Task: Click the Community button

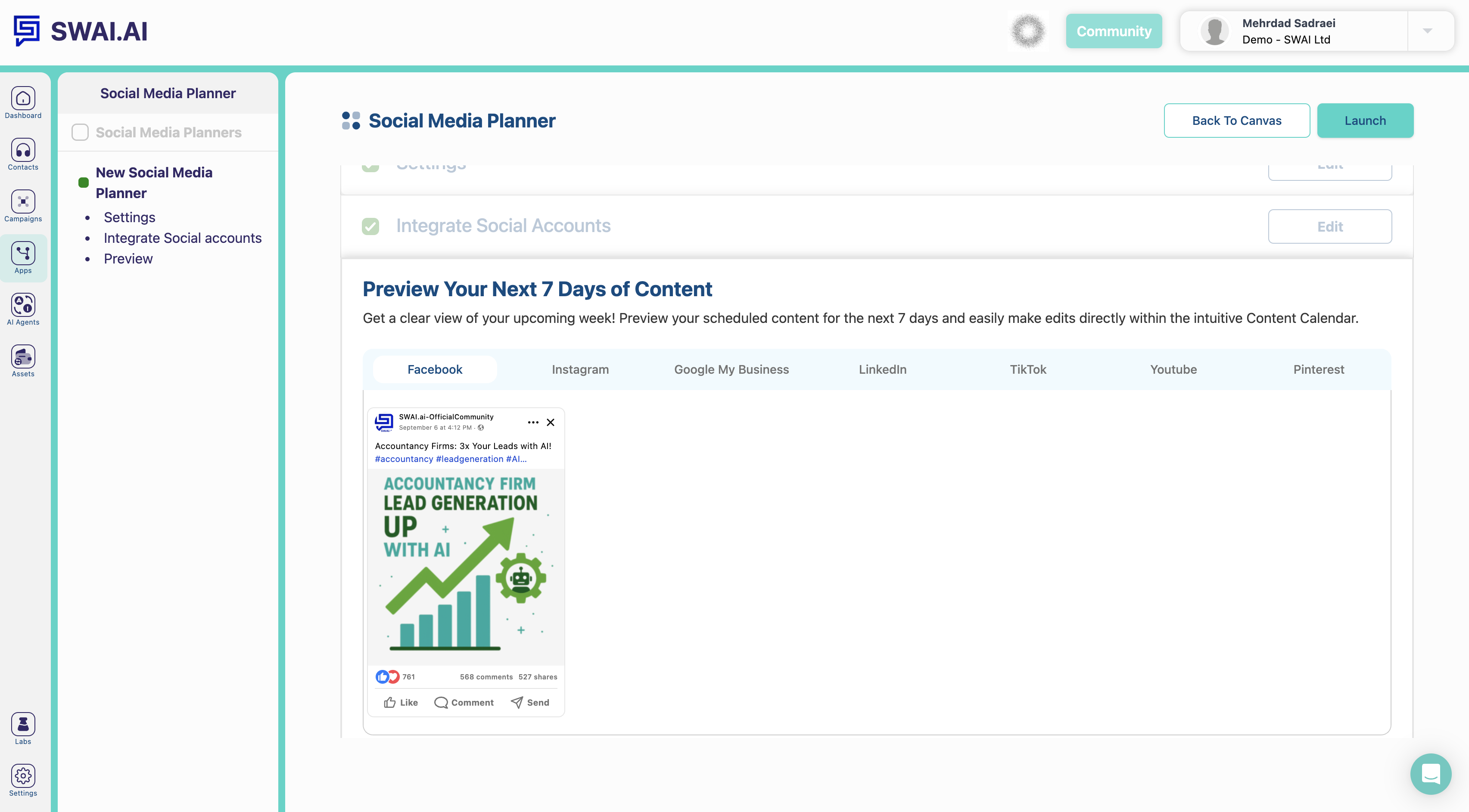Action: [1114, 31]
